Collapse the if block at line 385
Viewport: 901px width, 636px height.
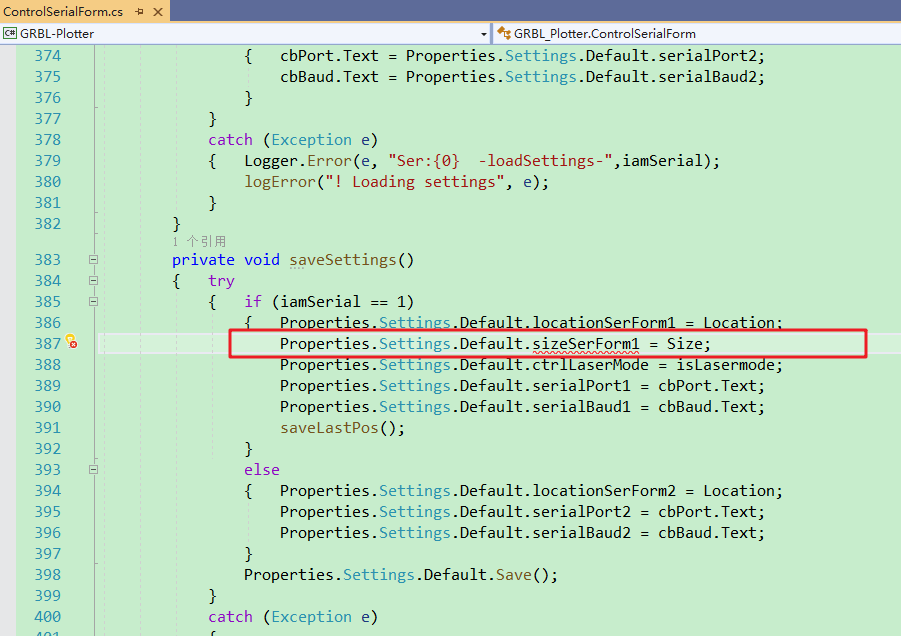(x=93, y=302)
